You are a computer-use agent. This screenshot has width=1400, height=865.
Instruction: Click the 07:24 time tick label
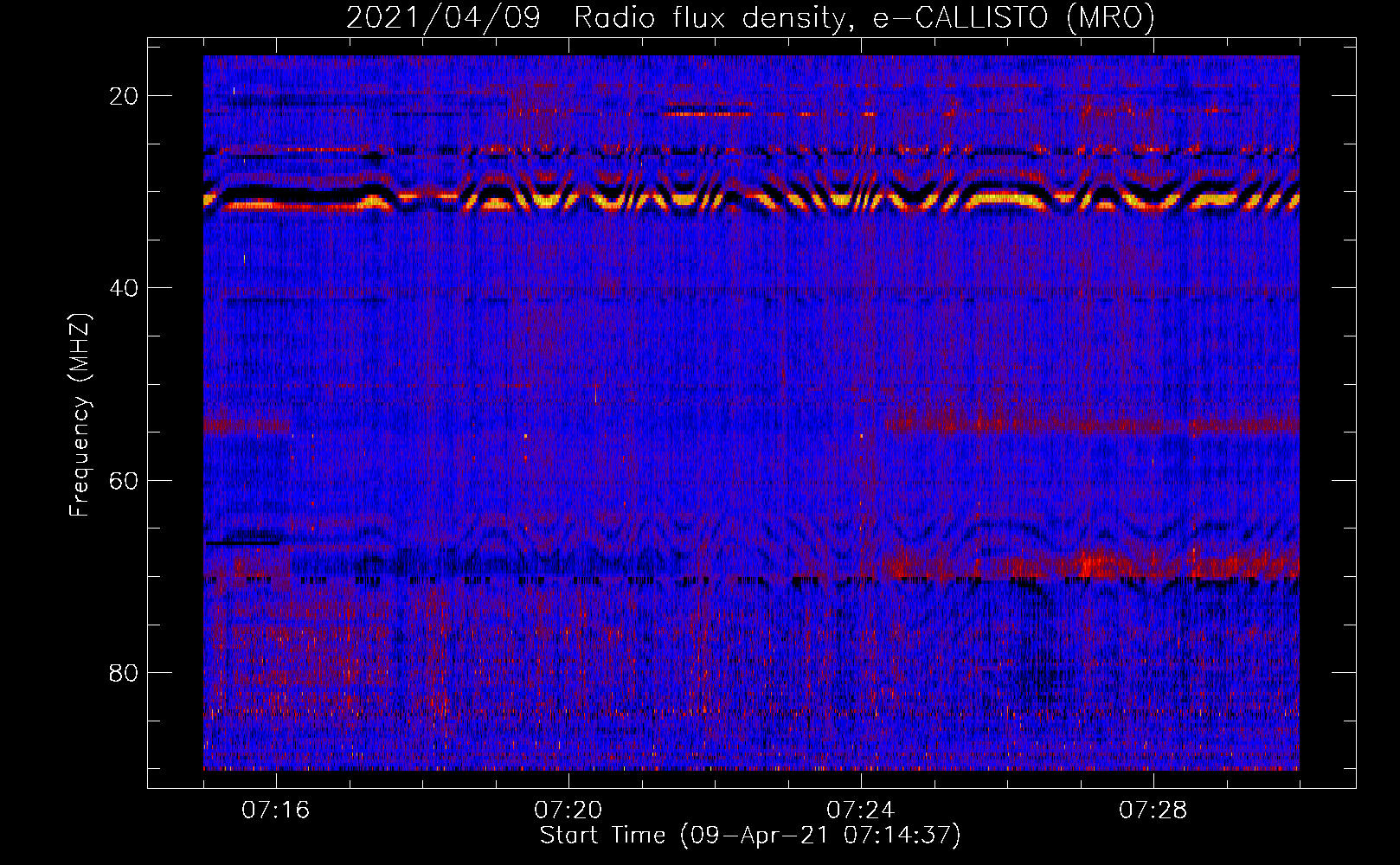point(861,811)
